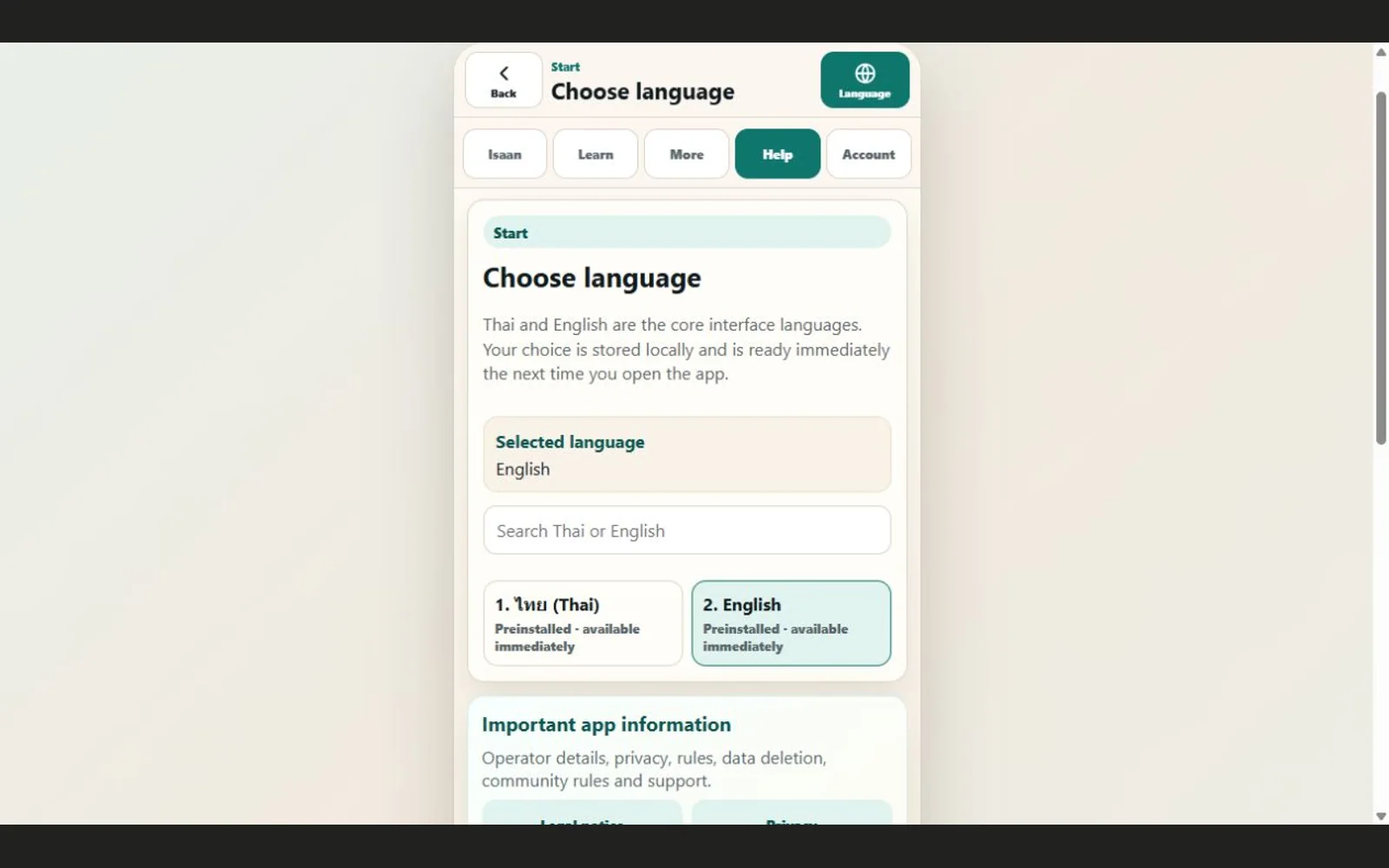
Task: Click the Operator details, privacy description text
Action: pos(654,769)
